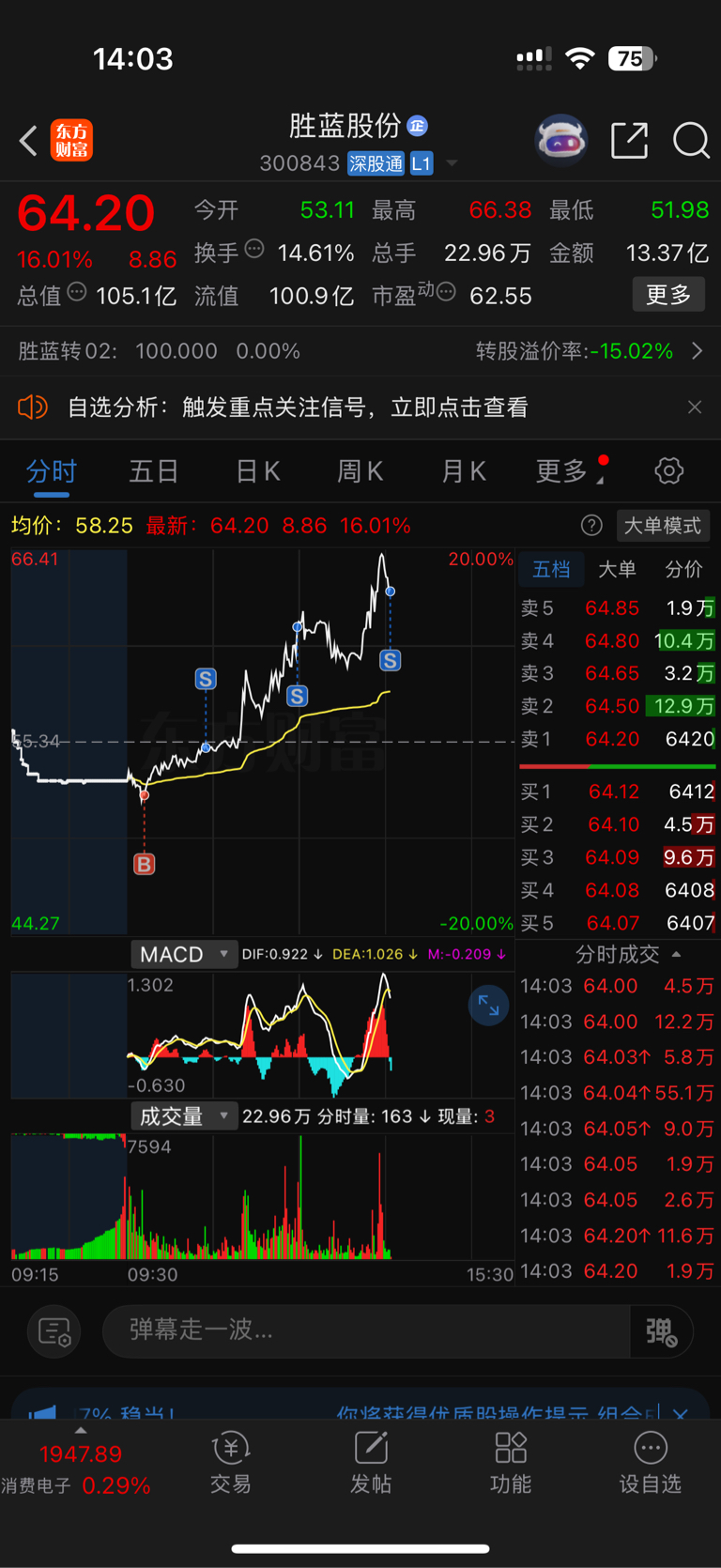Tap the 企 verified badge next to 胜蓝股份
The image size is (721, 1568).
(x=418, y=126)
